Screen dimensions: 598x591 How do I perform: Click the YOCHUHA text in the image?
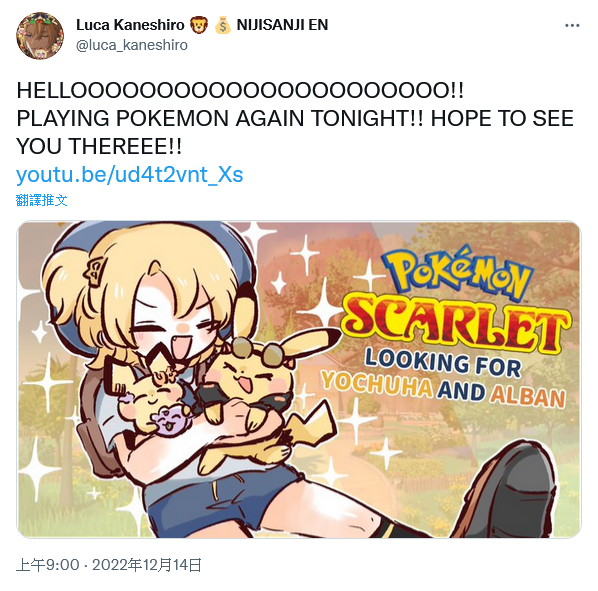(377, 384)
